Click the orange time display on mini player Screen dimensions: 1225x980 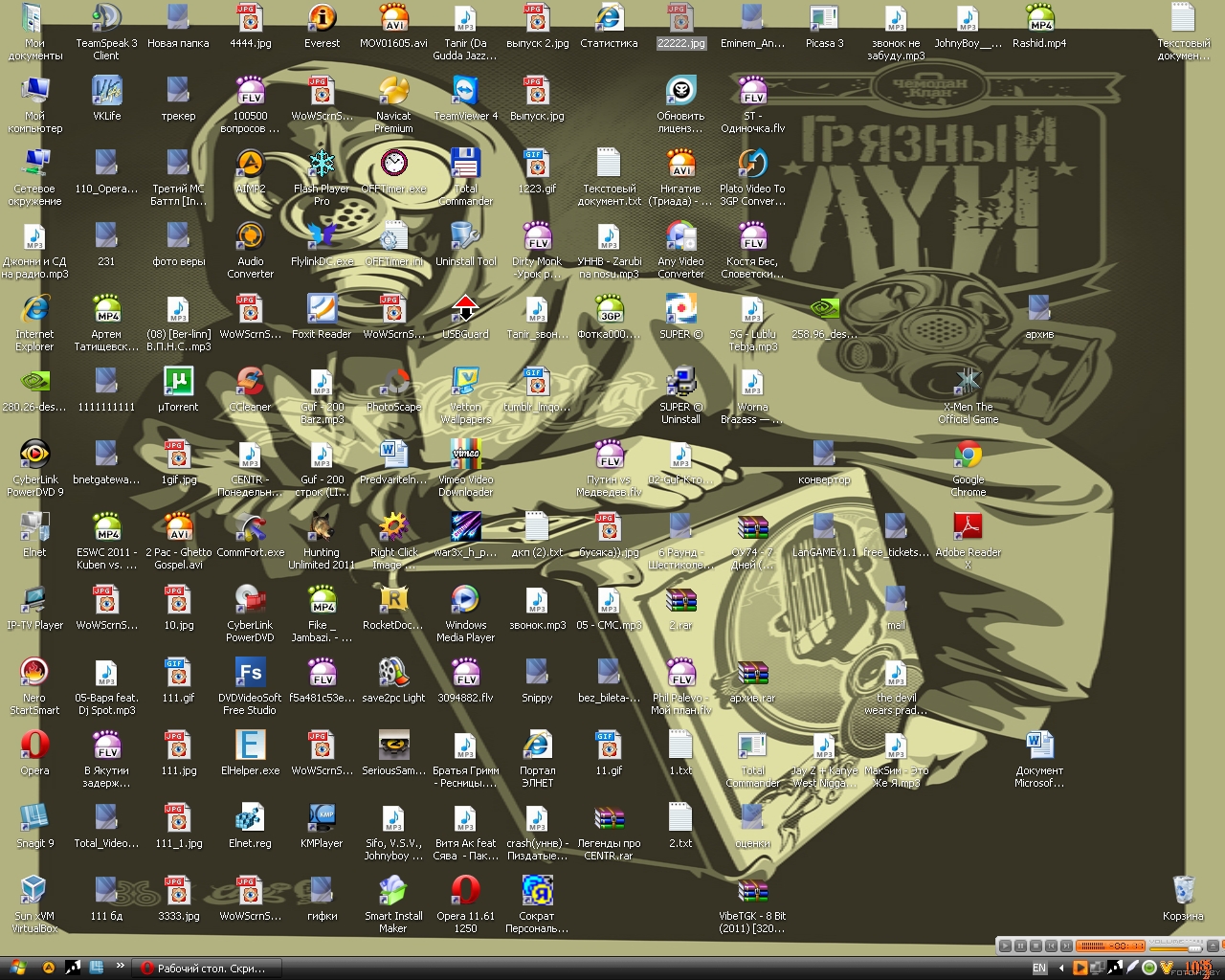tap(1110, 946)
